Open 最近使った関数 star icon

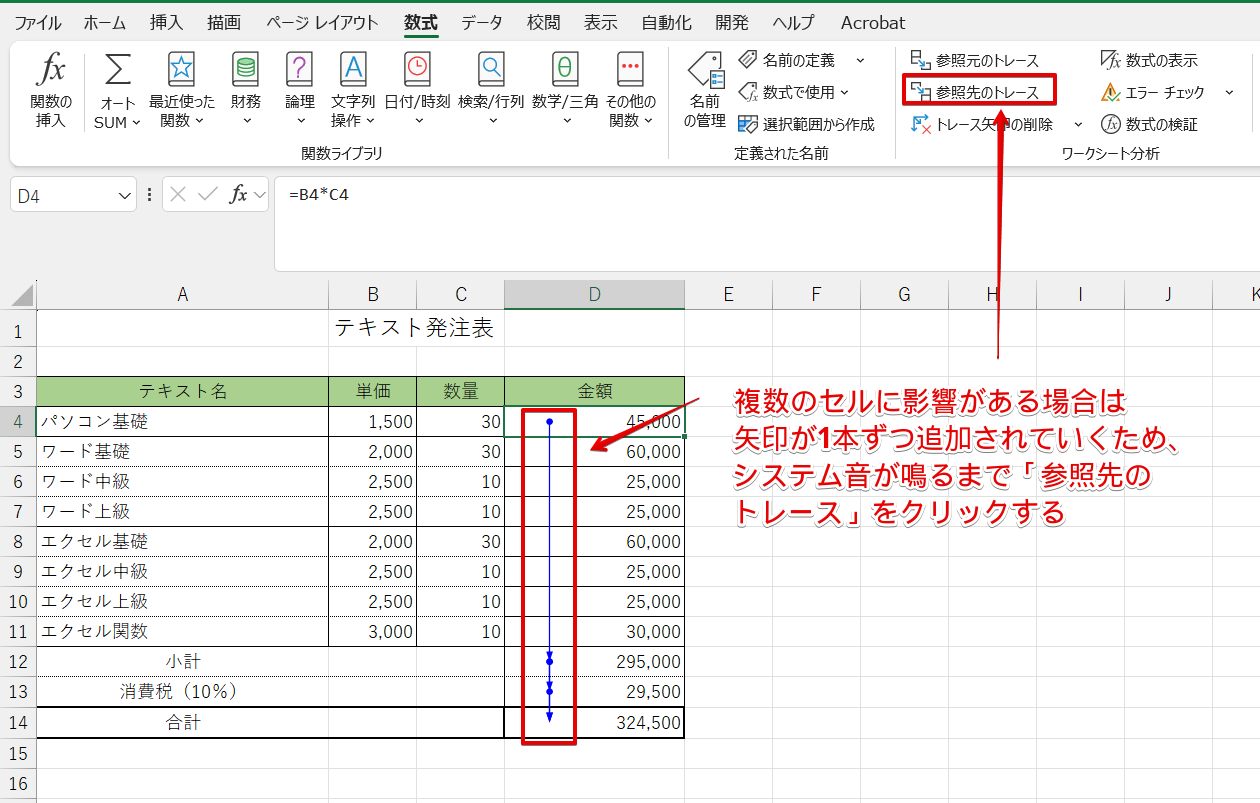tap(181, 70)
